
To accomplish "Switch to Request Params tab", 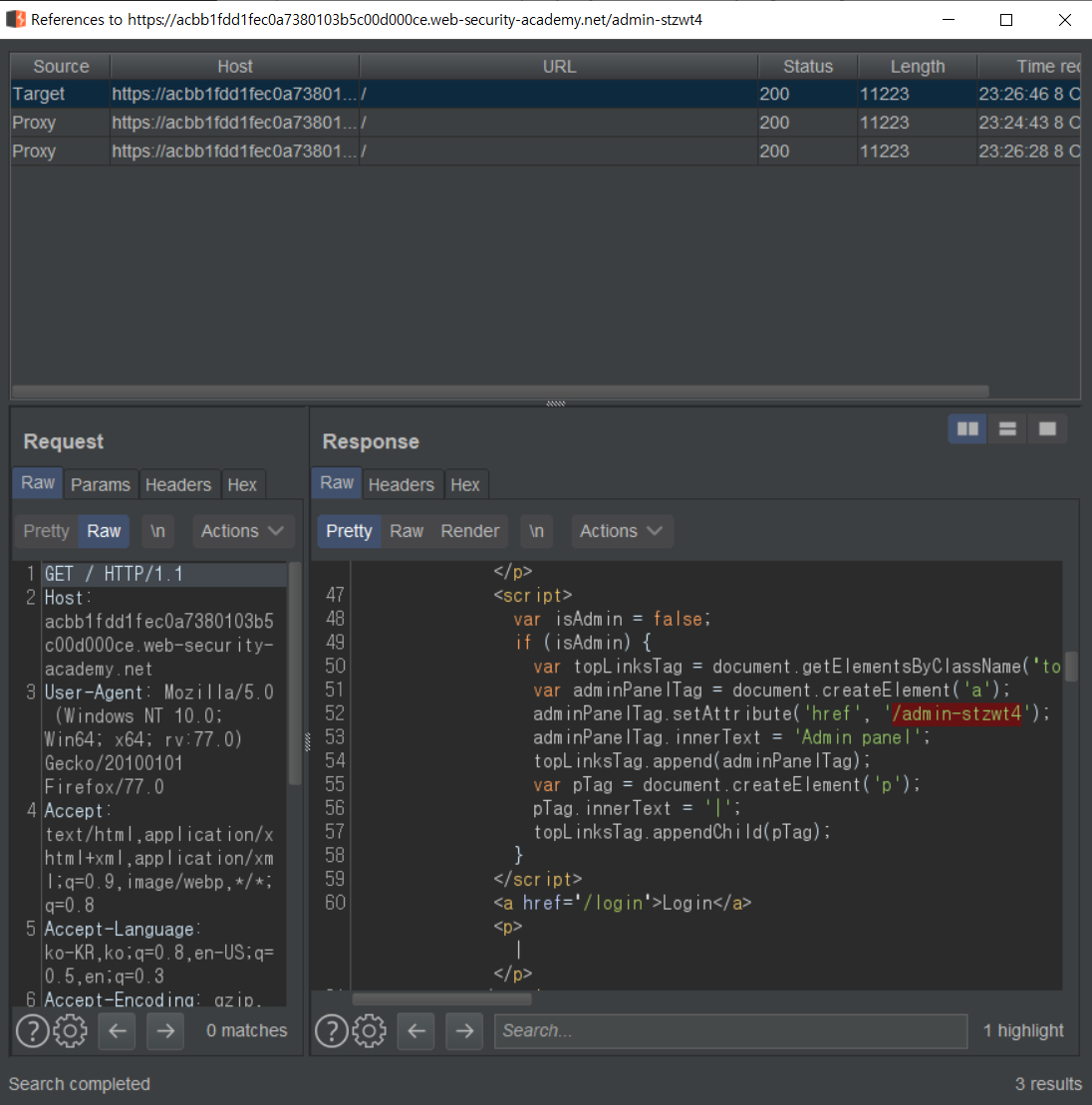I will tap(100, 484).
